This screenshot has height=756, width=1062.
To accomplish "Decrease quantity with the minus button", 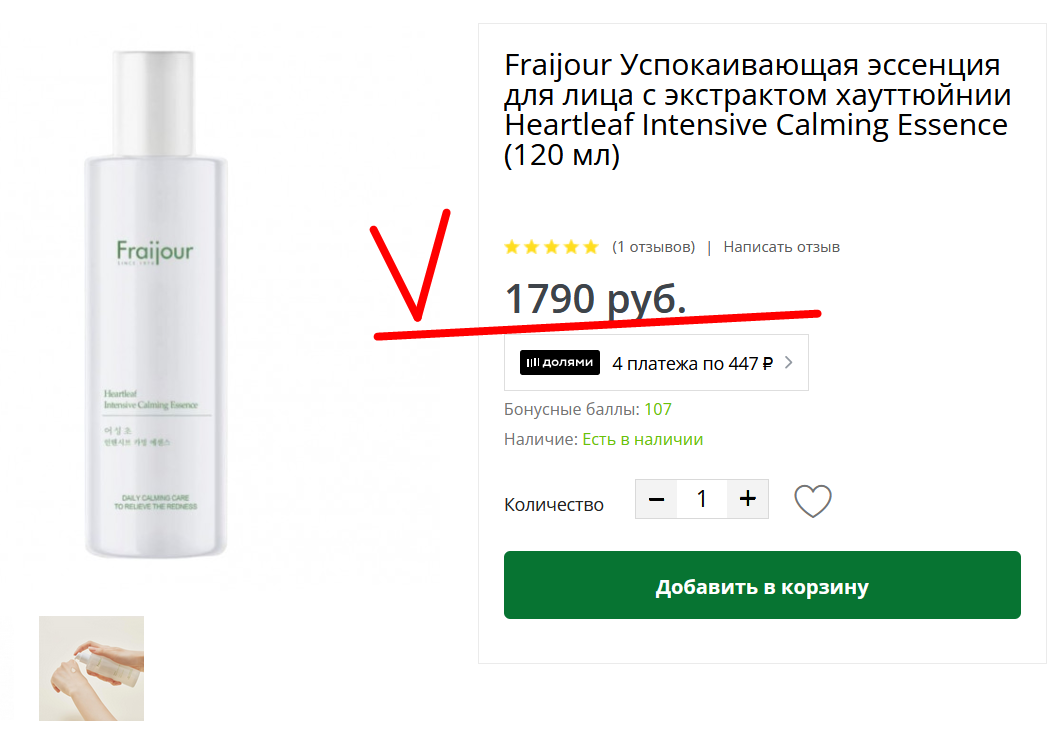I will 656,499.
